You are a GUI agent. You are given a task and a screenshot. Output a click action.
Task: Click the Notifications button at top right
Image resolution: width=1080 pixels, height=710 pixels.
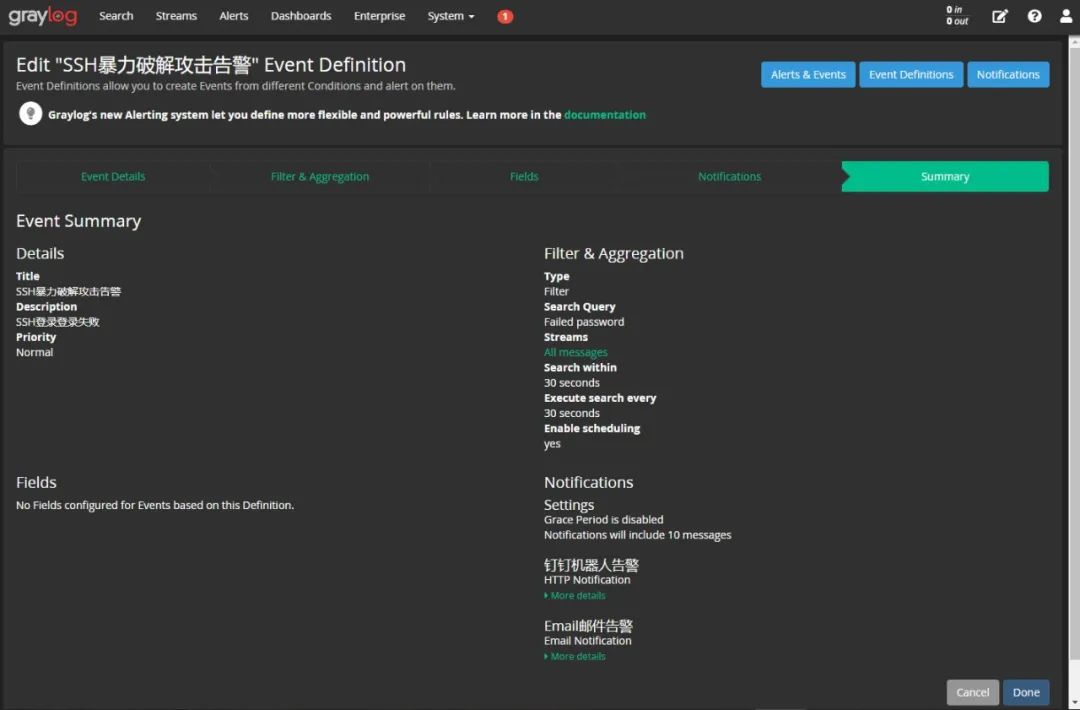point(1008,74)
